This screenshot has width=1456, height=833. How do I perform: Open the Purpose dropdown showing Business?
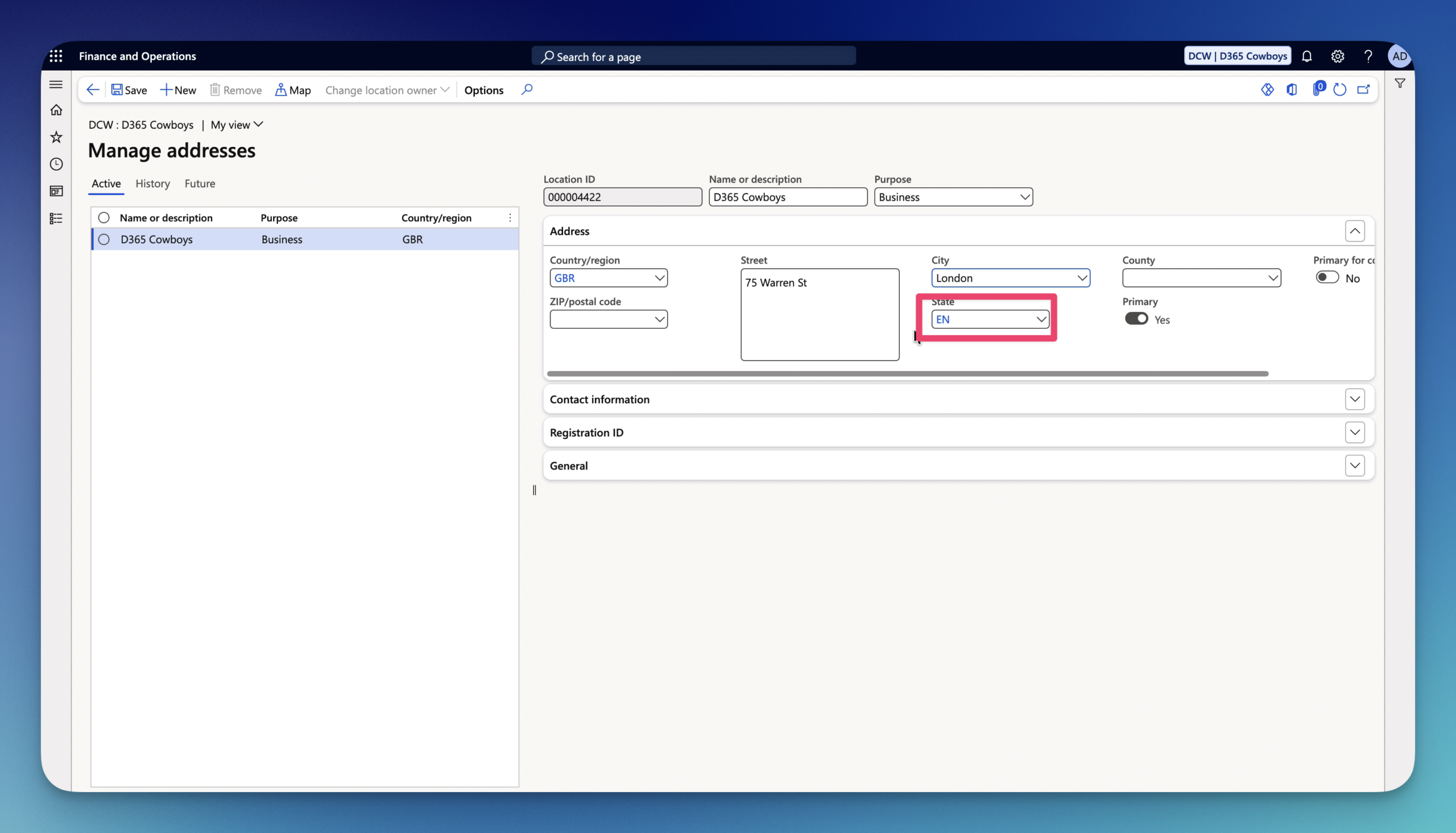pyautogui.click(x=953, y=197)
